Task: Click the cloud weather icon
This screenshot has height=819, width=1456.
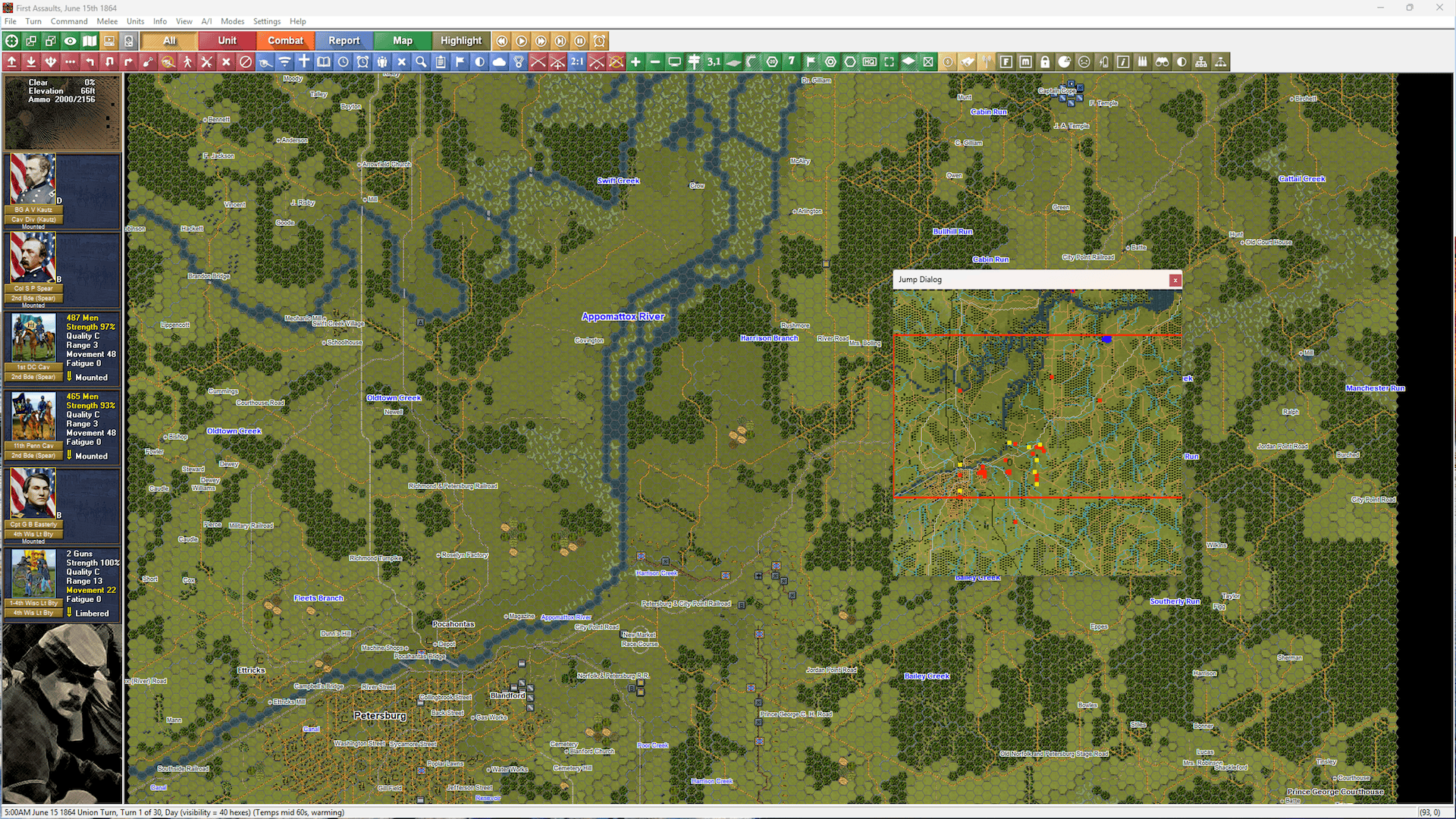Action: (499, 62)
